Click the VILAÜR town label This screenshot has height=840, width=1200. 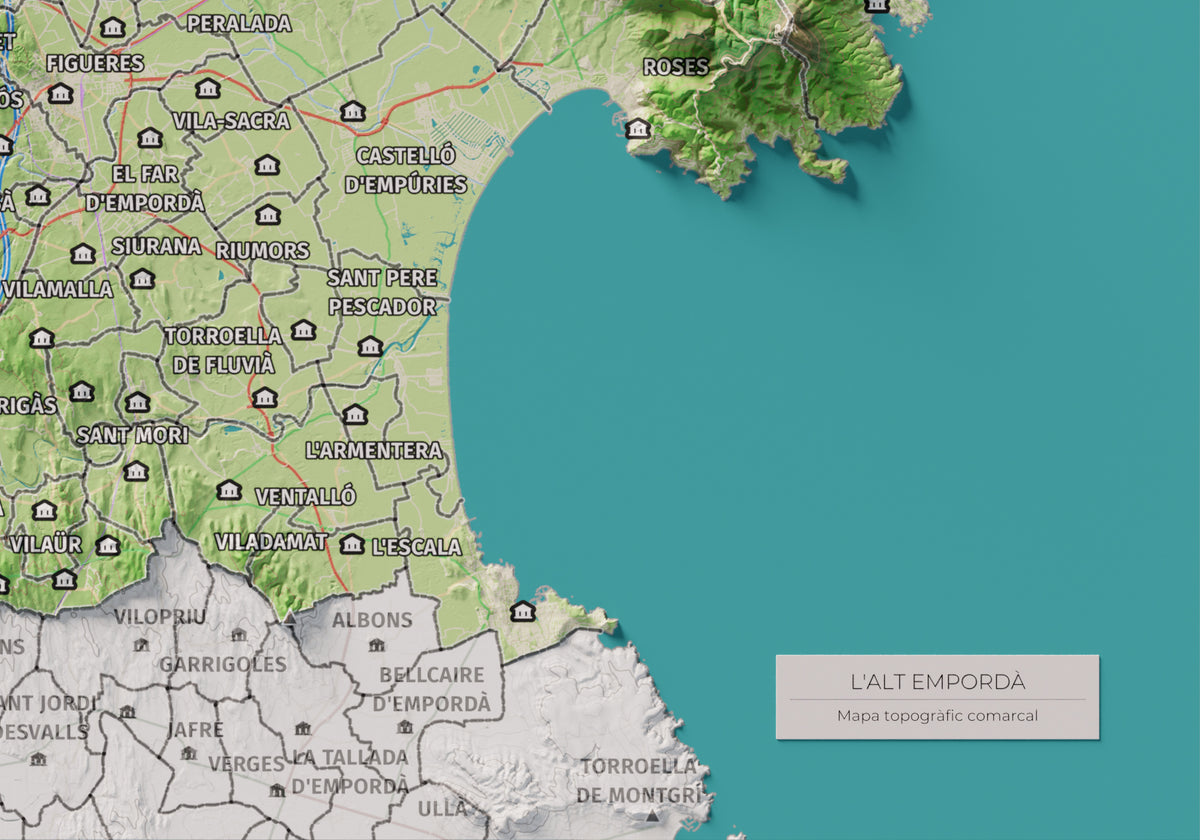click(46, 544)
